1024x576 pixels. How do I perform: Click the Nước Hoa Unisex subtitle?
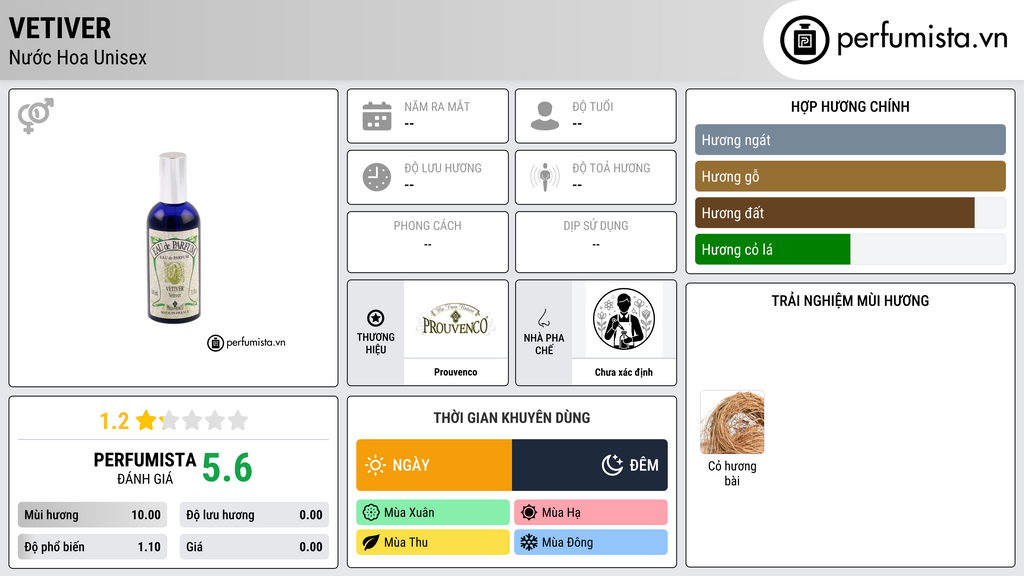coord(78,57)
